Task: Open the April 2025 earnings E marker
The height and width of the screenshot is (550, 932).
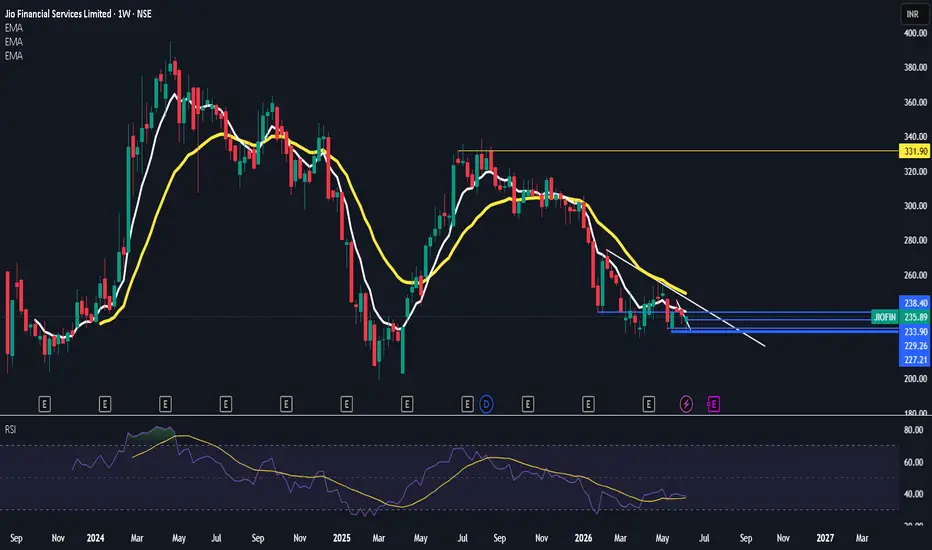Action: coord(407,405)
